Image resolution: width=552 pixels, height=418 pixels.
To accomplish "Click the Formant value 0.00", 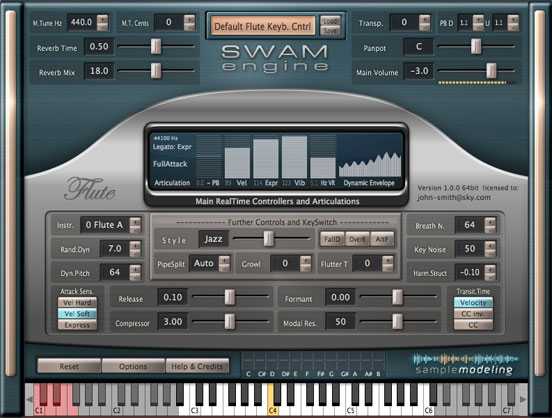I will tap(340, 297).
